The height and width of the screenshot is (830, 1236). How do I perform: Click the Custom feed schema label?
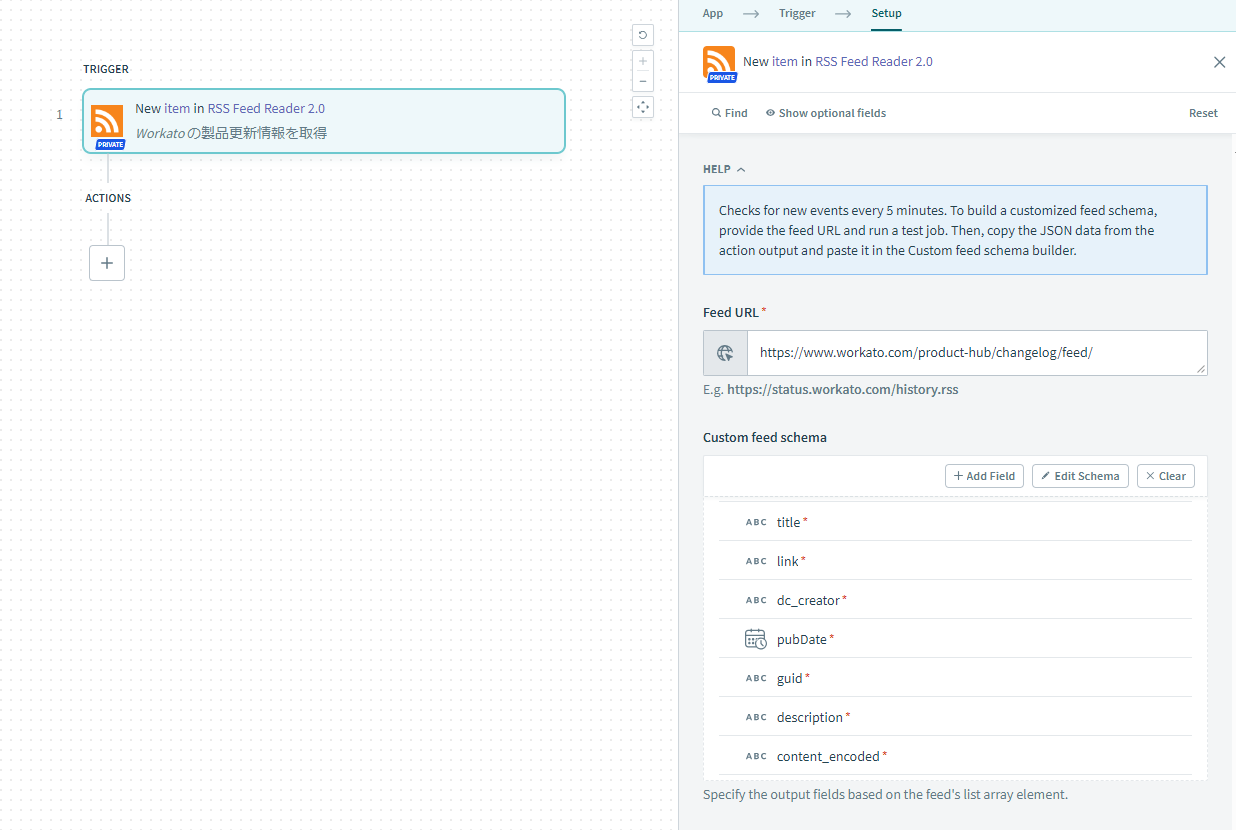pos(765,438)
